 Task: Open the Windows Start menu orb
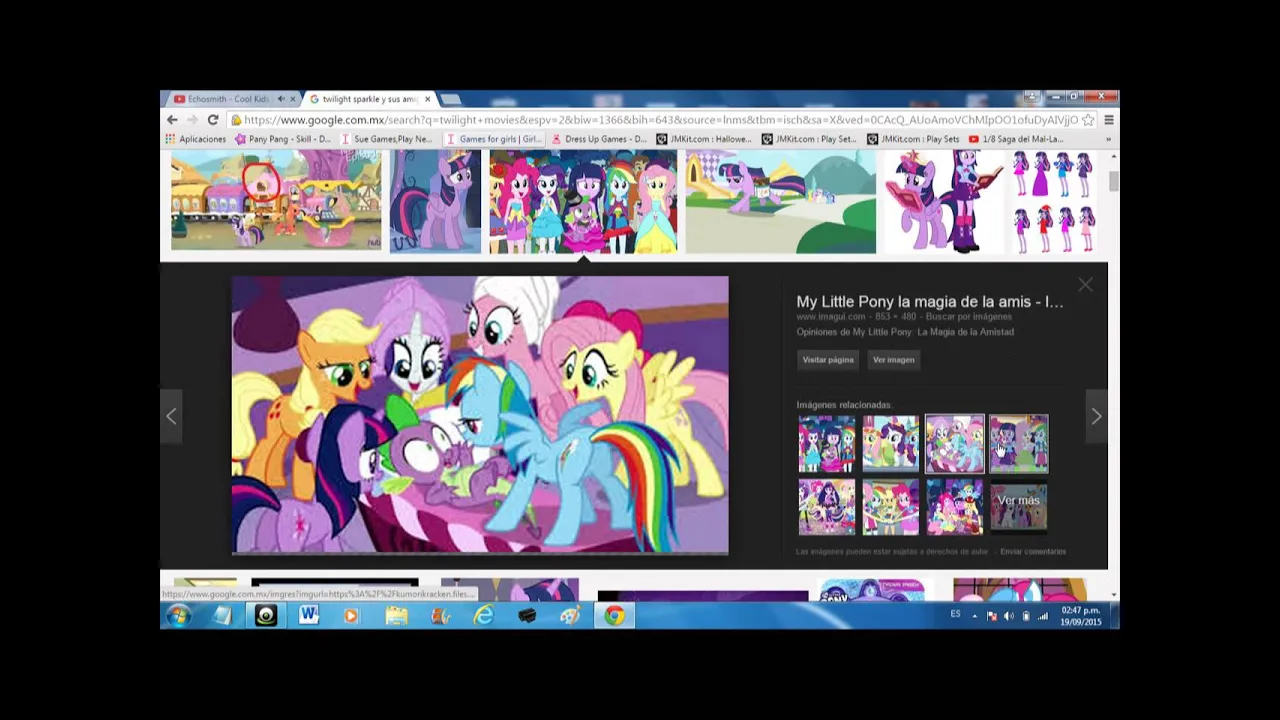tap(178, 616)
